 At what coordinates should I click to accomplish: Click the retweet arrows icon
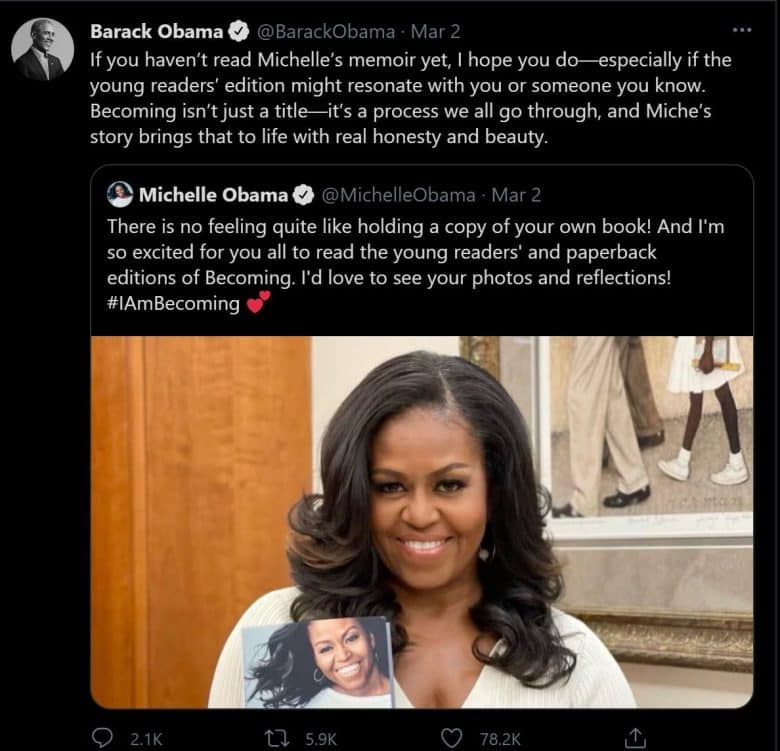274,738
